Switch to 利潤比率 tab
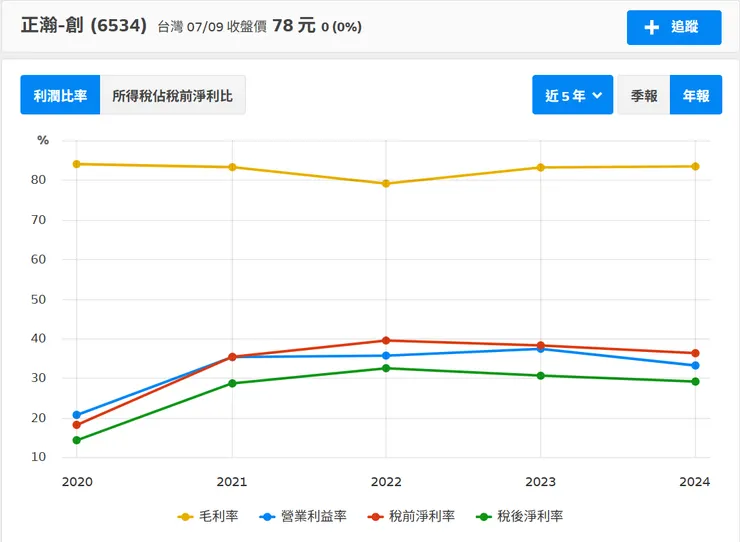This screenshot has height=542, width=740. (x=60, y=96)
